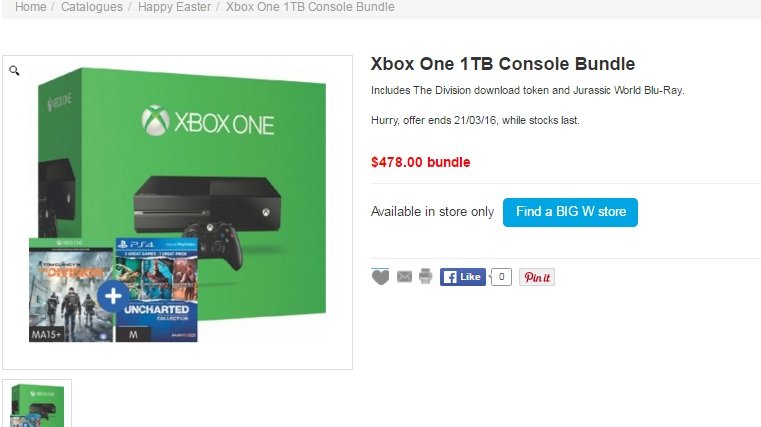Viewport: 761px width, 427px height.
Task: Click the Xbox One logo on box
Action: pos(208,121)
